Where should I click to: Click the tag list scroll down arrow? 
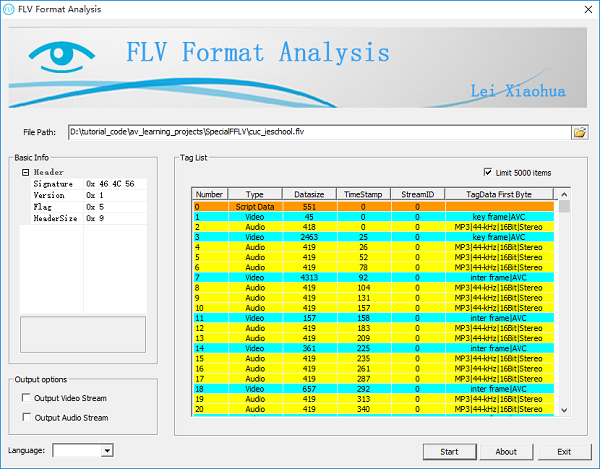coord(564,410)
